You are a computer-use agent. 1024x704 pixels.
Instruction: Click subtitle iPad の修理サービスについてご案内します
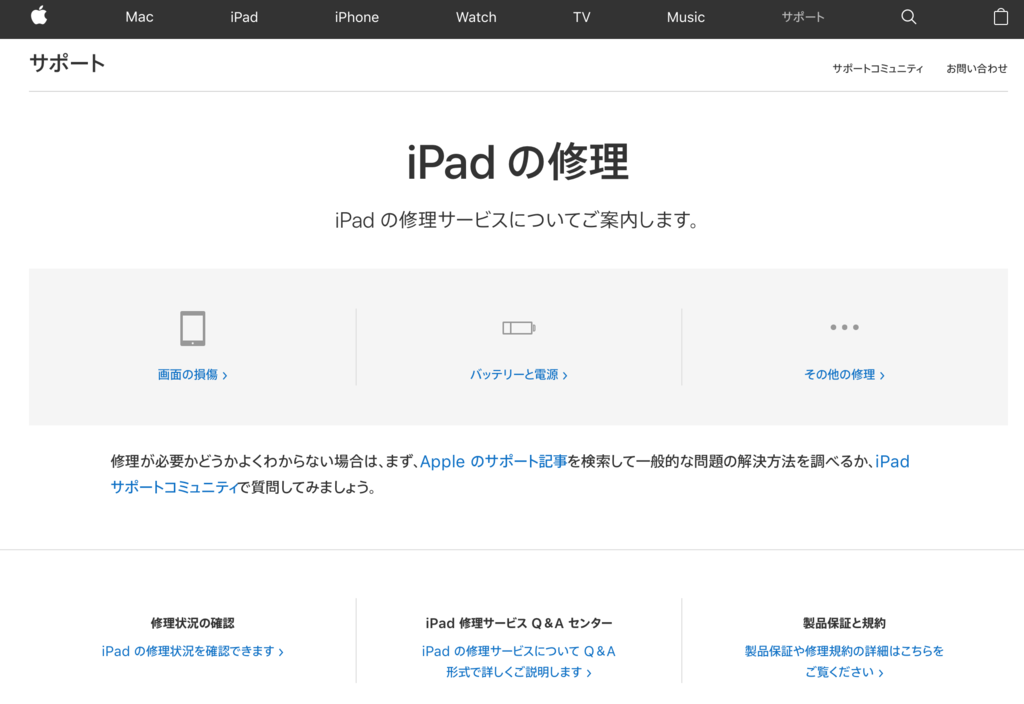pos(517,220)
